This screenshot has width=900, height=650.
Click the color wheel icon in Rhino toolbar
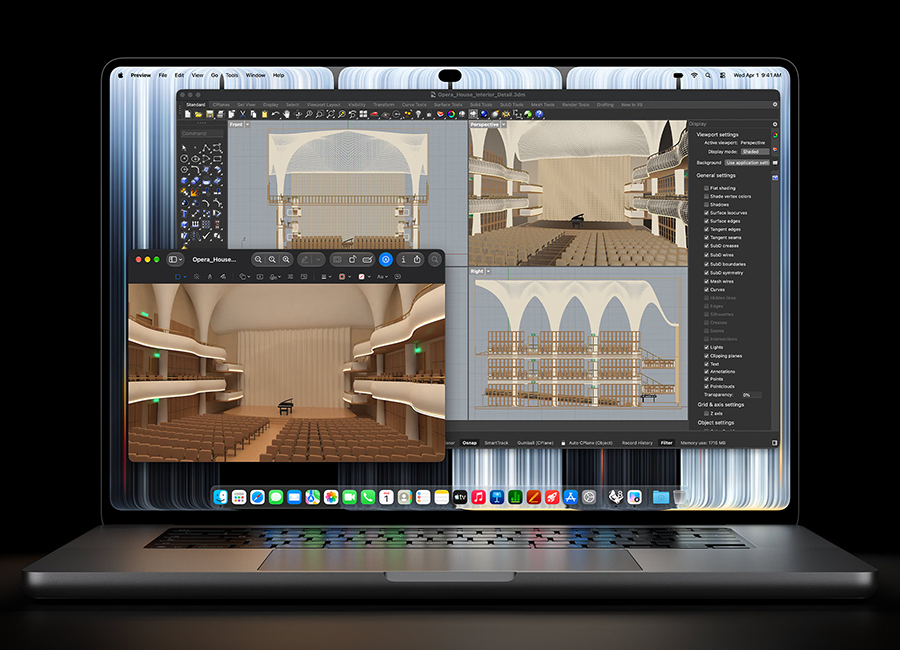click(x=452, y=114)
